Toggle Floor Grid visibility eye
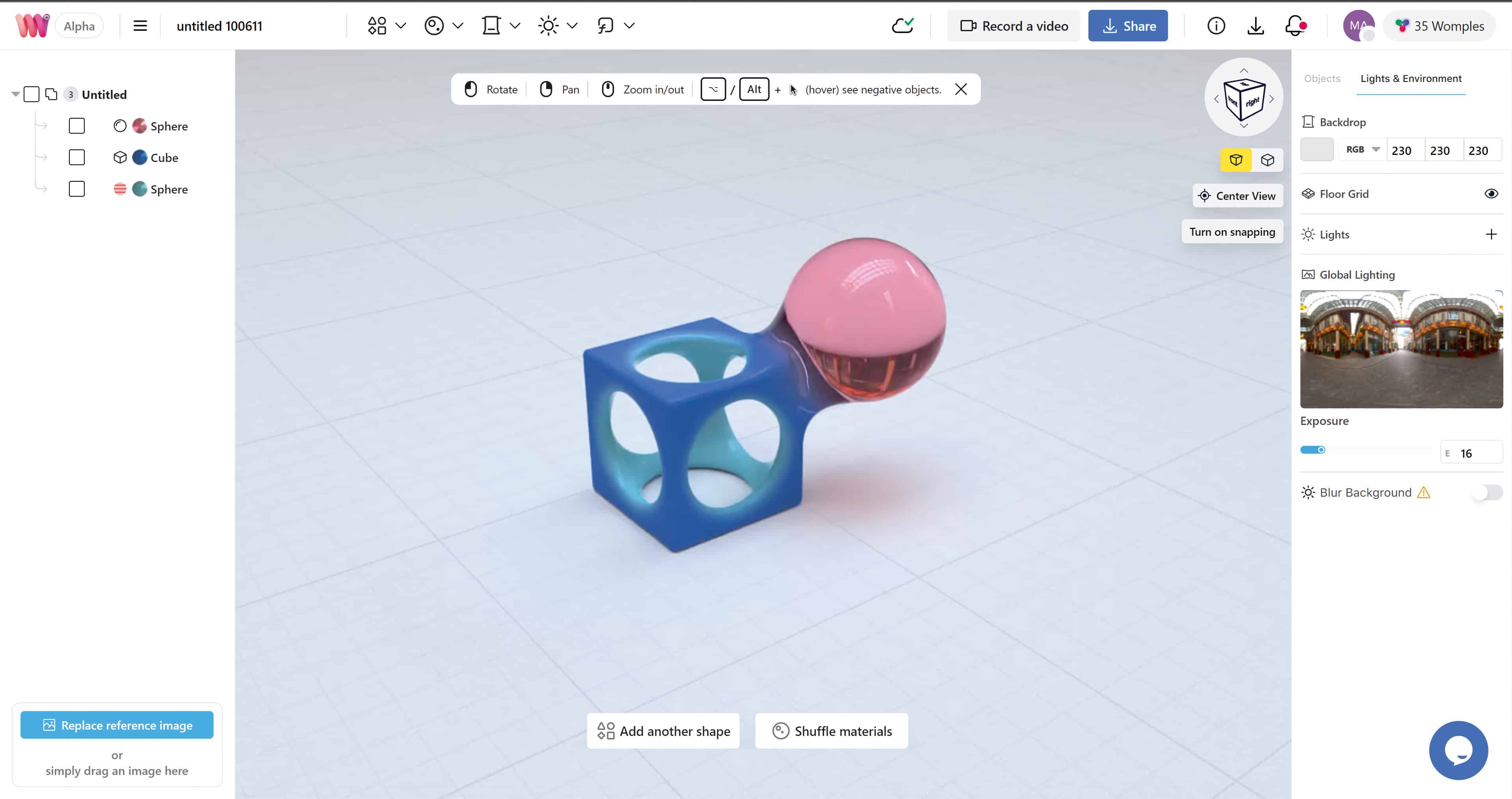This screenshot has height=799, width=1512. 1491,194
